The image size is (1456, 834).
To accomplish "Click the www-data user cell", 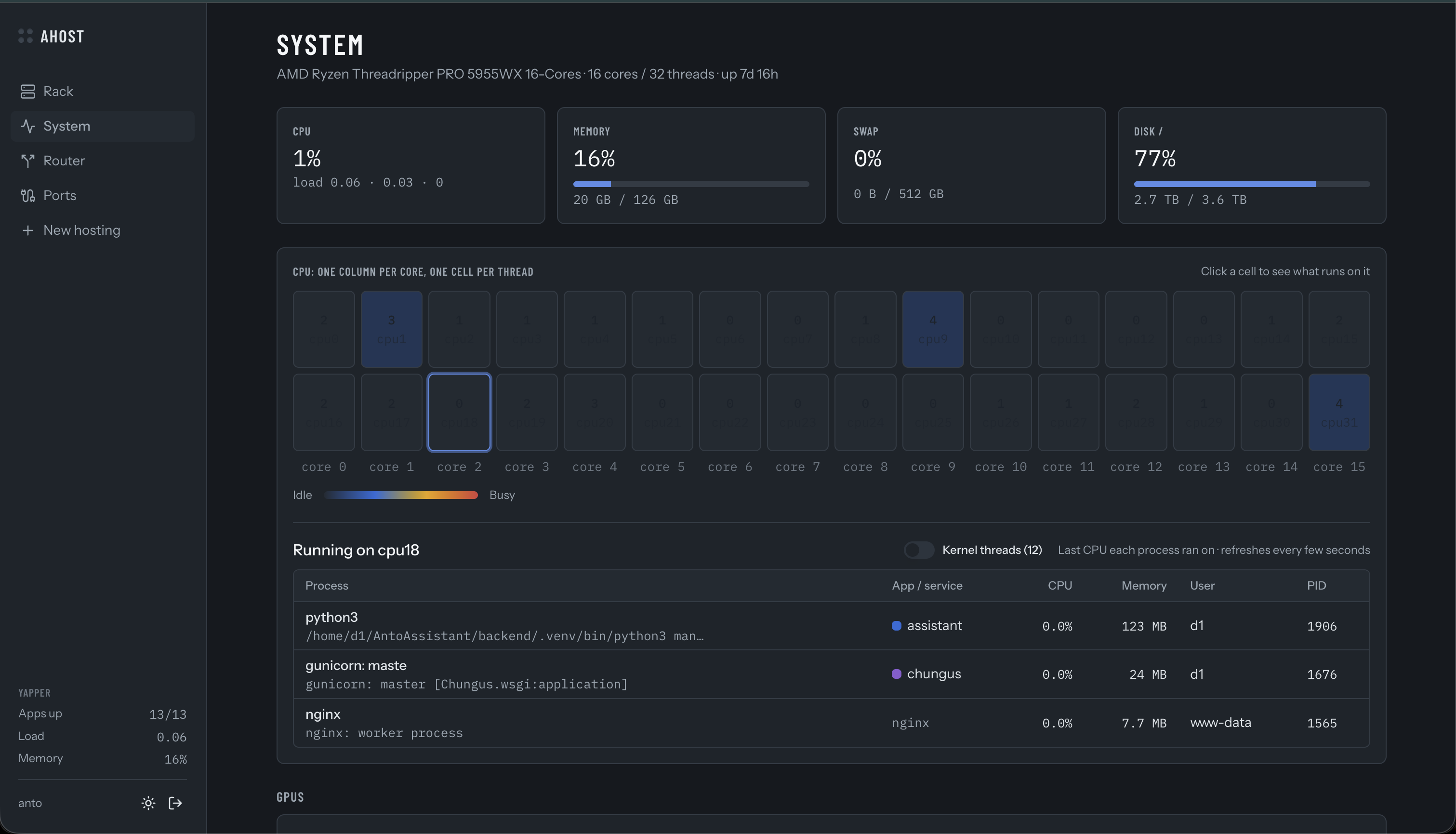I will 1220,722.
